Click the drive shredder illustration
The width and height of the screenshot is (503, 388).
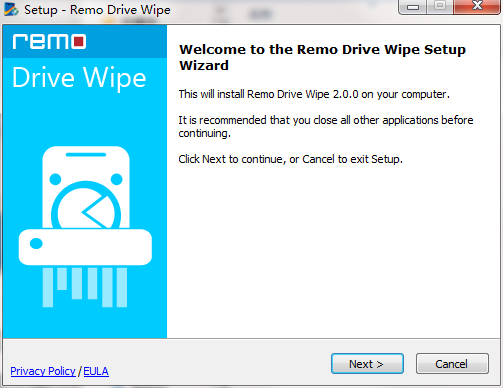point(85,227)
